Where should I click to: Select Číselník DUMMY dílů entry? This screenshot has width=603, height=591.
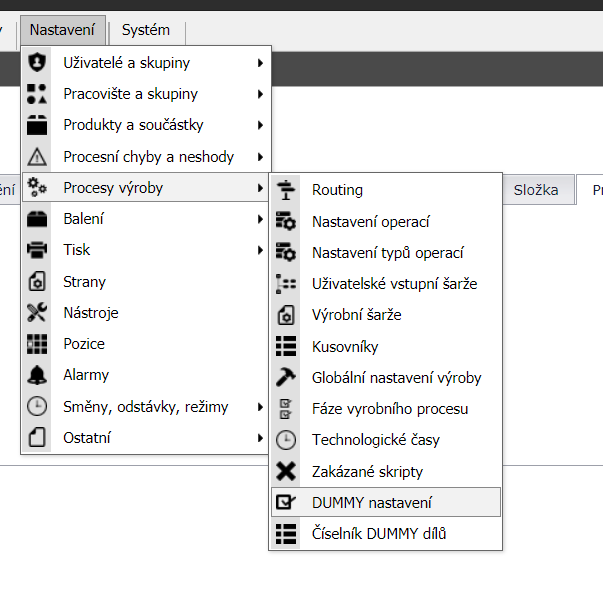click(x=379, y=534)
